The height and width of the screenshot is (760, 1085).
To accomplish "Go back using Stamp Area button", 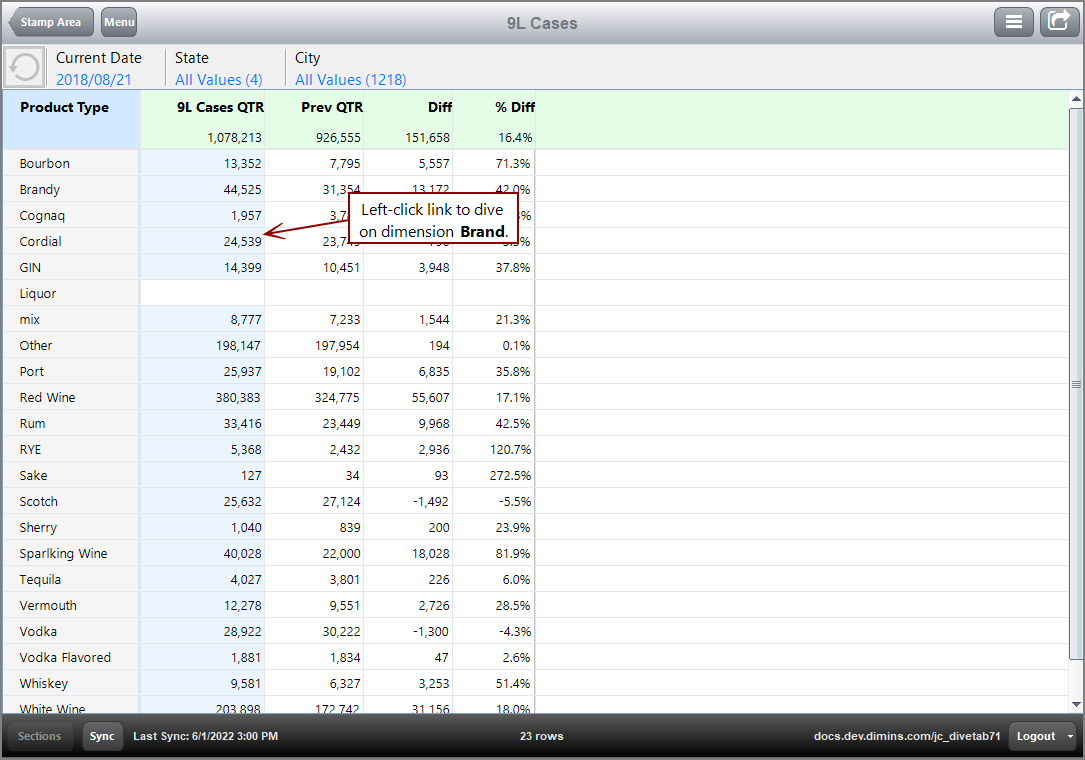I will (x=52, y=22).
